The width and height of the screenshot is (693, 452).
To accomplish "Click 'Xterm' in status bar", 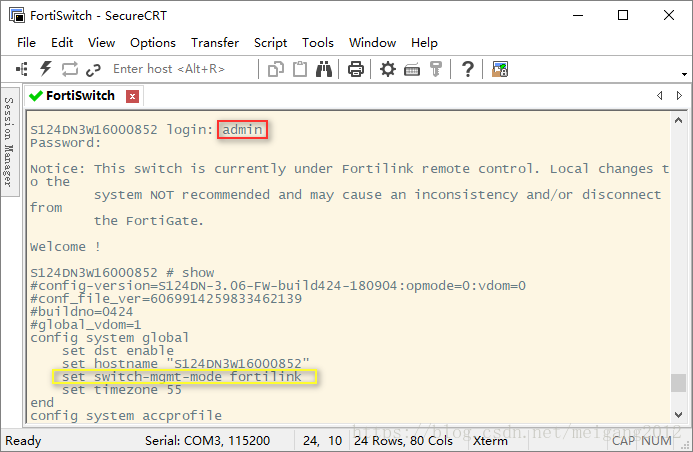I will tap(490, 441).
